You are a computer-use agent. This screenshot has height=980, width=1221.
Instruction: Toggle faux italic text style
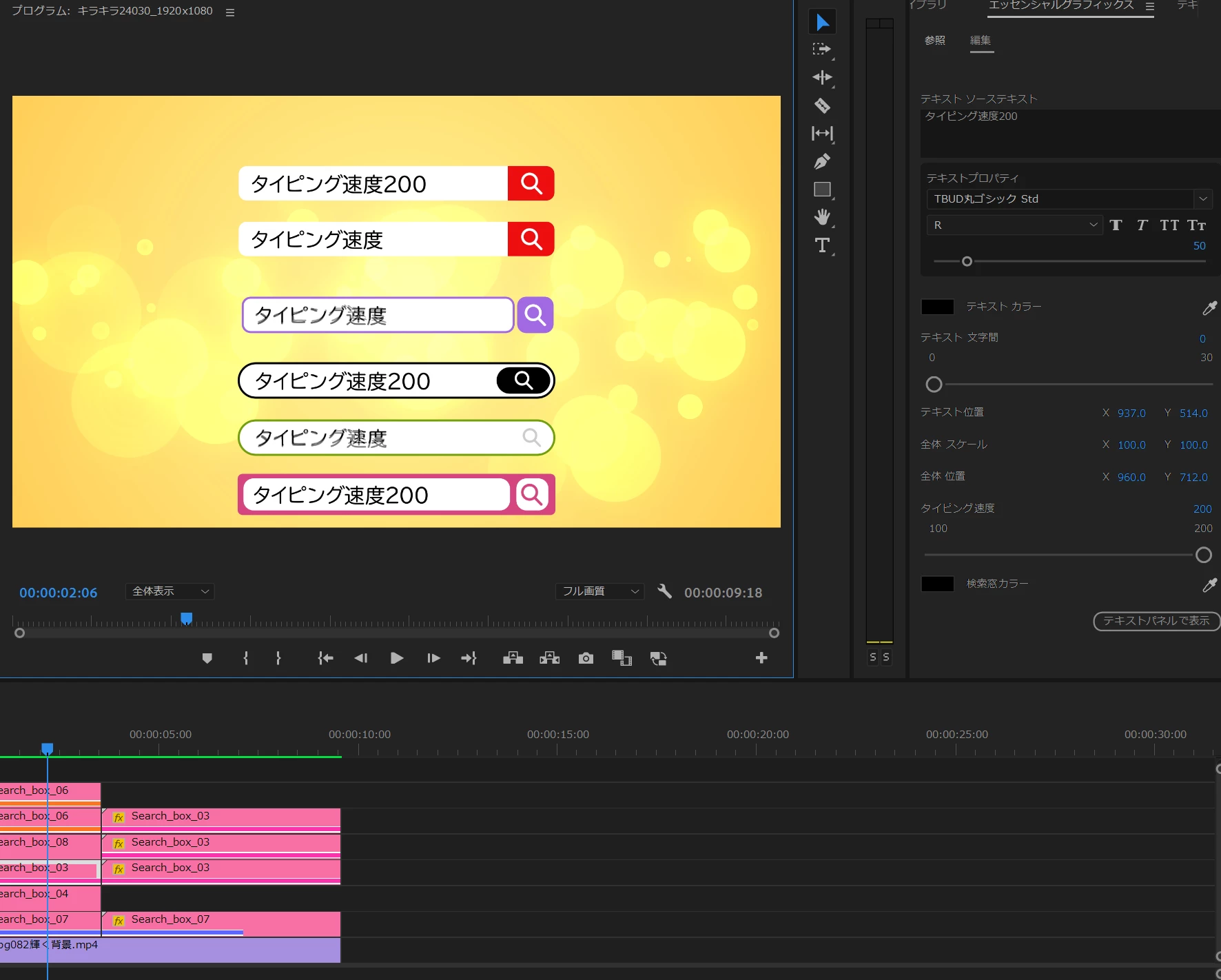coord(1142,225)
